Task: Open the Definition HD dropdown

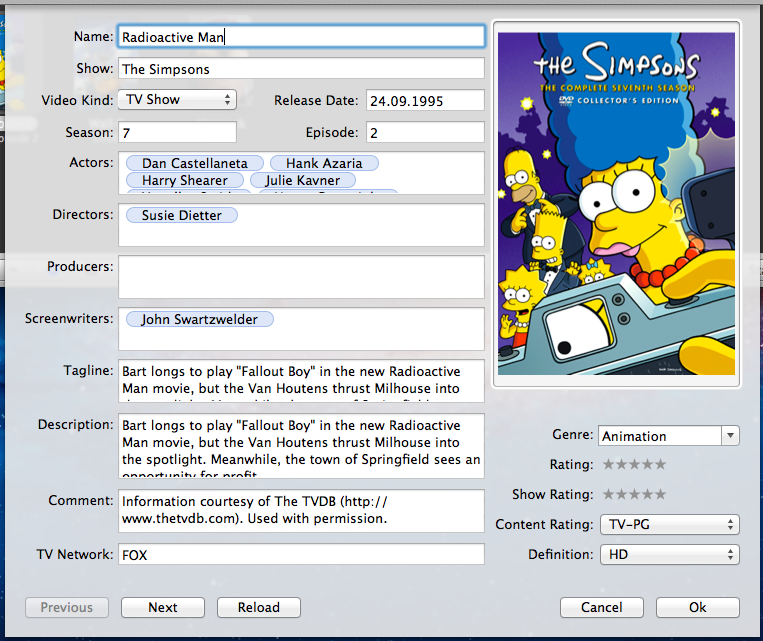Action: pos(670,554)
